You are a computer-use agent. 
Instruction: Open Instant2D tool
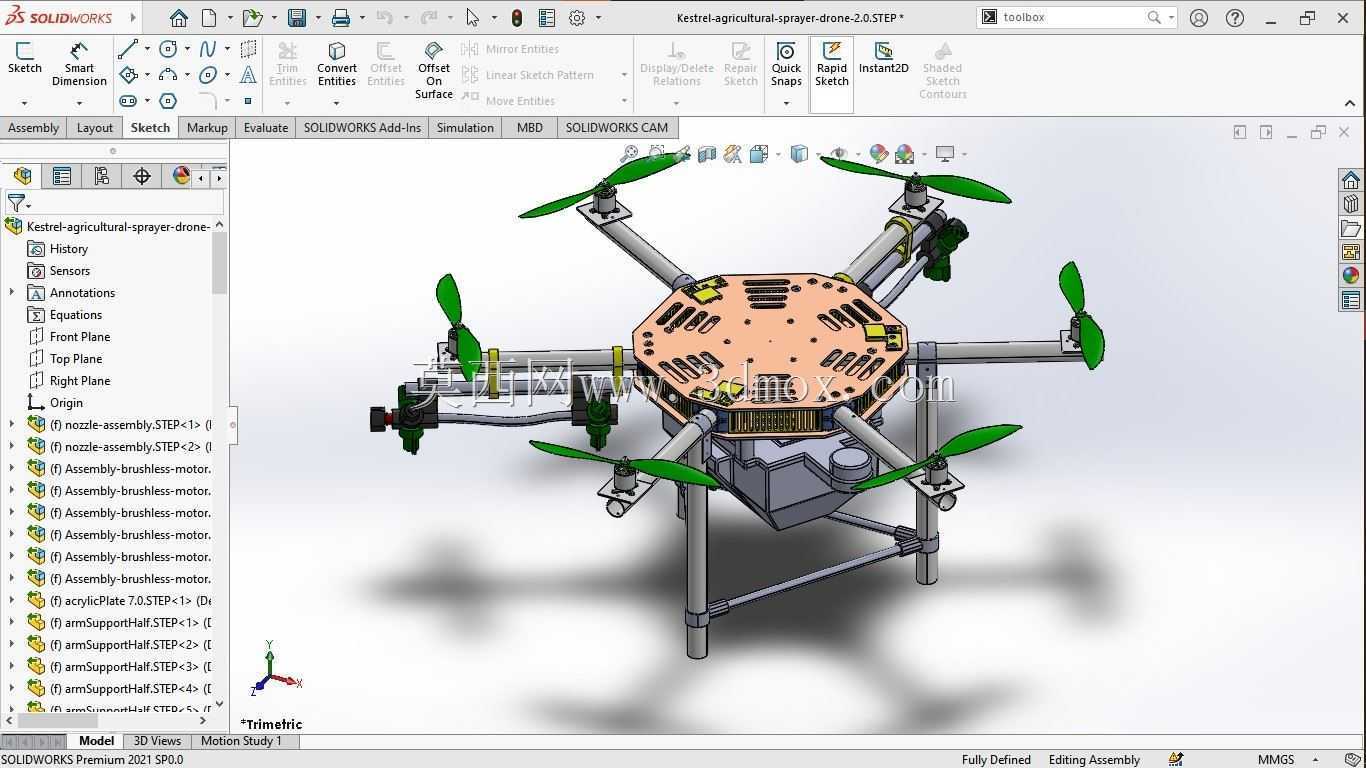tap(883, 58)
